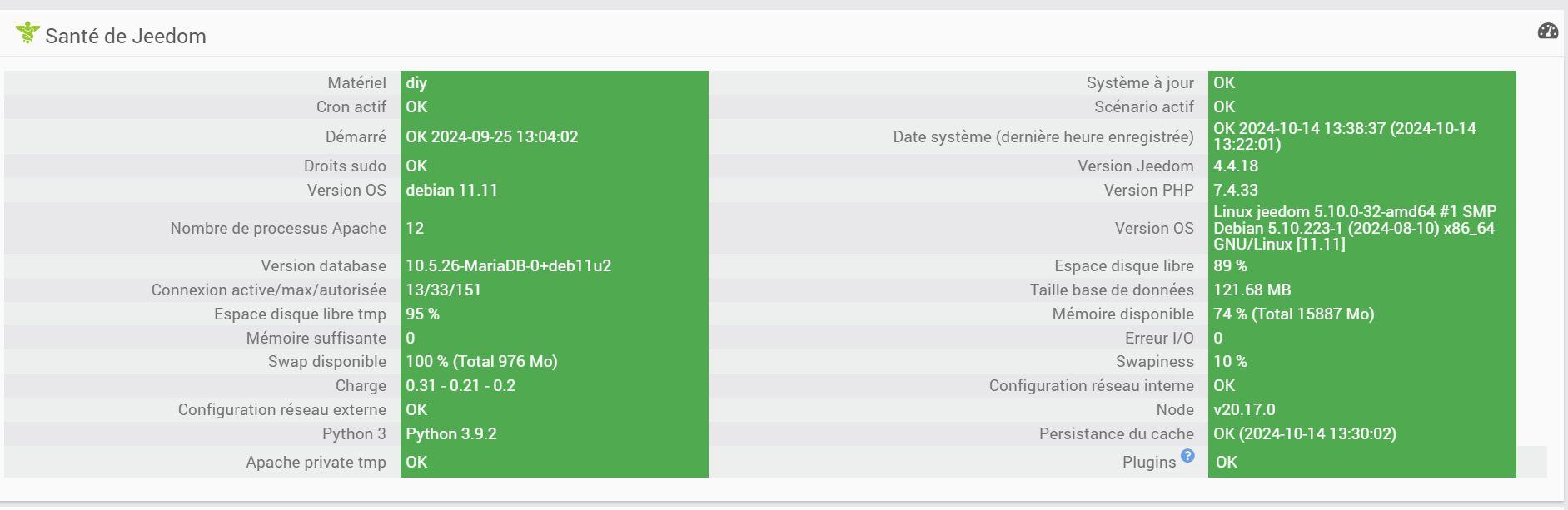Viewport: 1568px width, 510px height.
Task: Select the Charge load average values
Action: coord(460,385)
